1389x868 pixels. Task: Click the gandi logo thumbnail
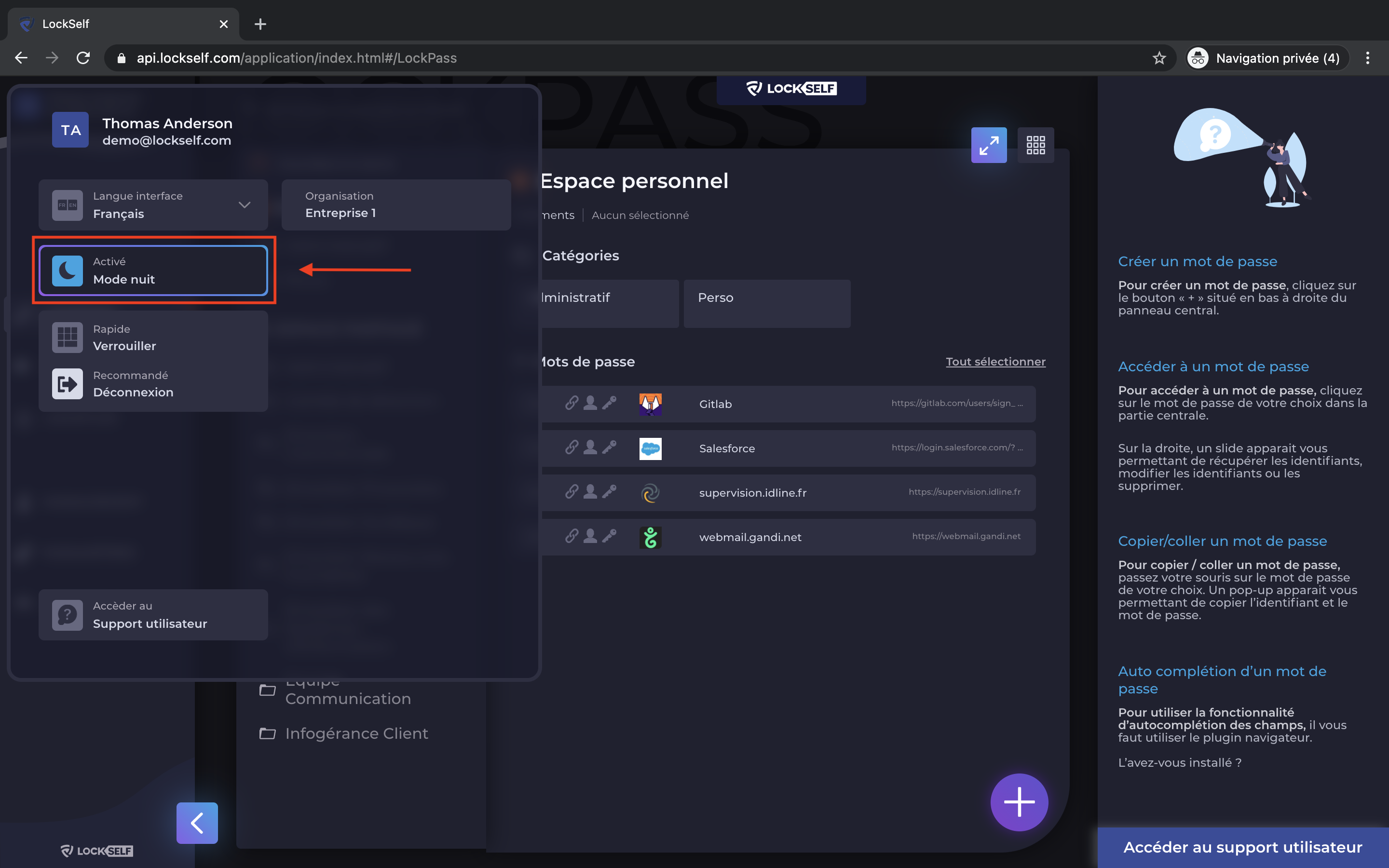coord(650,537)
